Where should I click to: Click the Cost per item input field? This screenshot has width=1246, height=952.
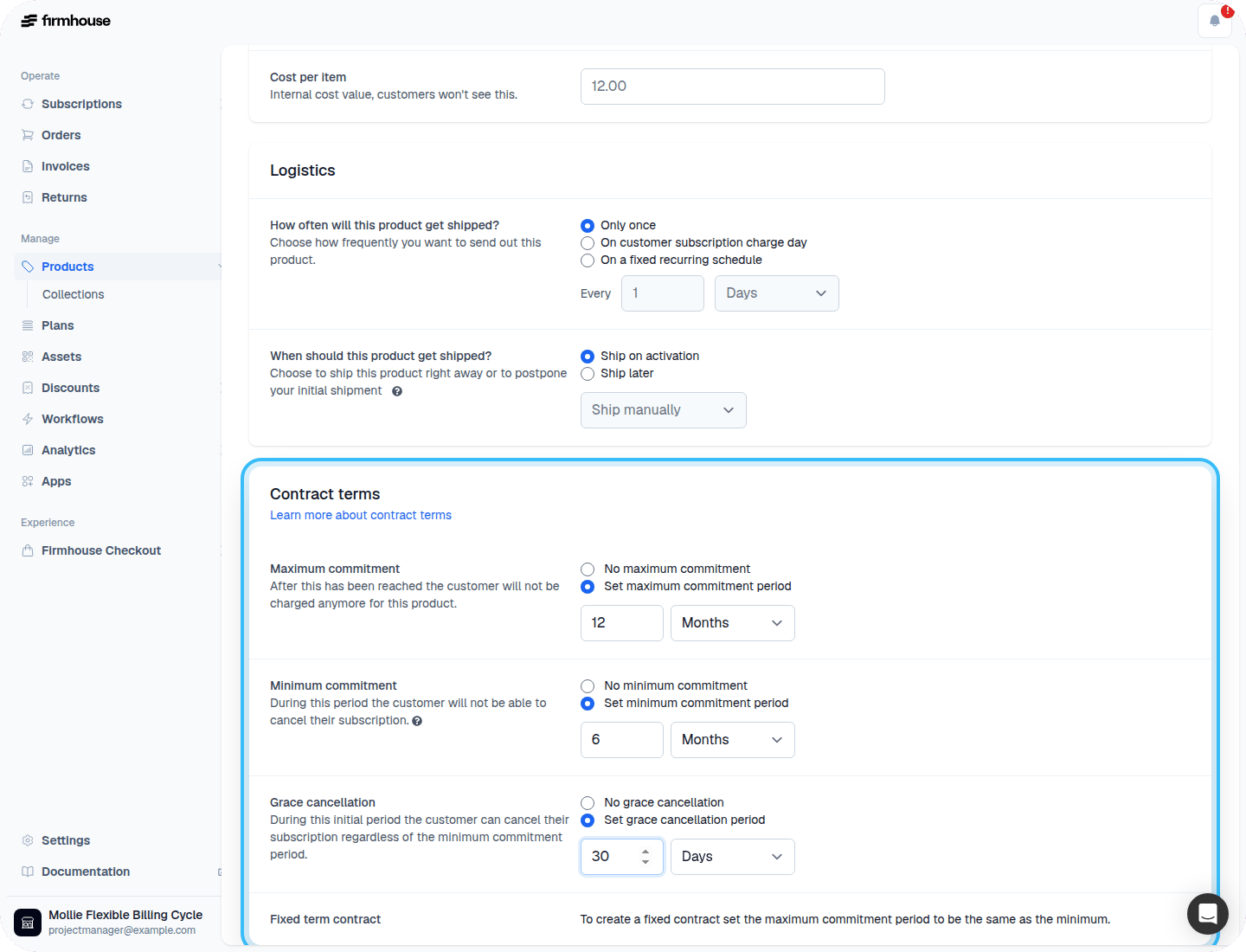733,87
